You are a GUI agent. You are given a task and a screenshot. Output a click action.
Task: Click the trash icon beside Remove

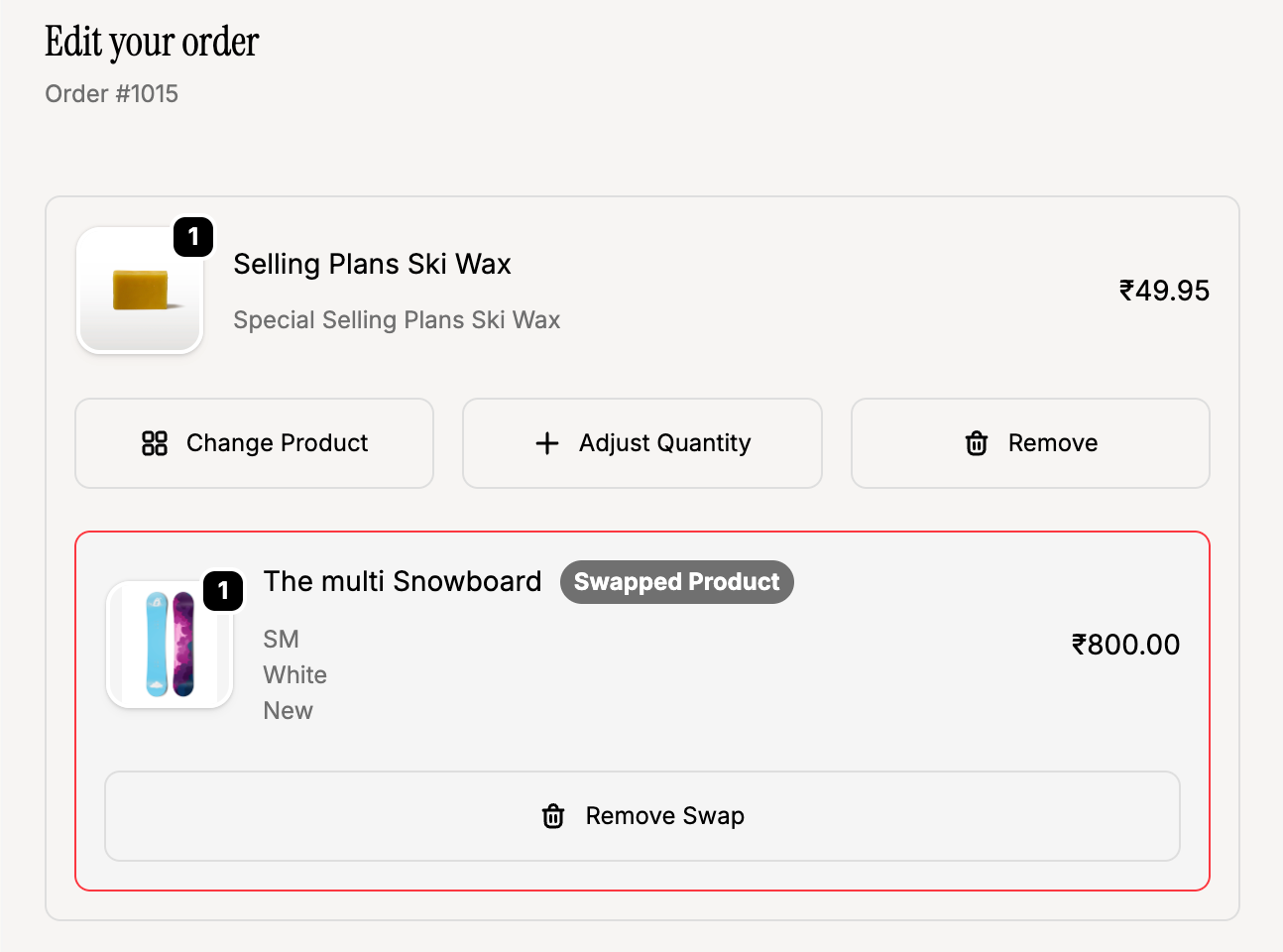[977, 443]
